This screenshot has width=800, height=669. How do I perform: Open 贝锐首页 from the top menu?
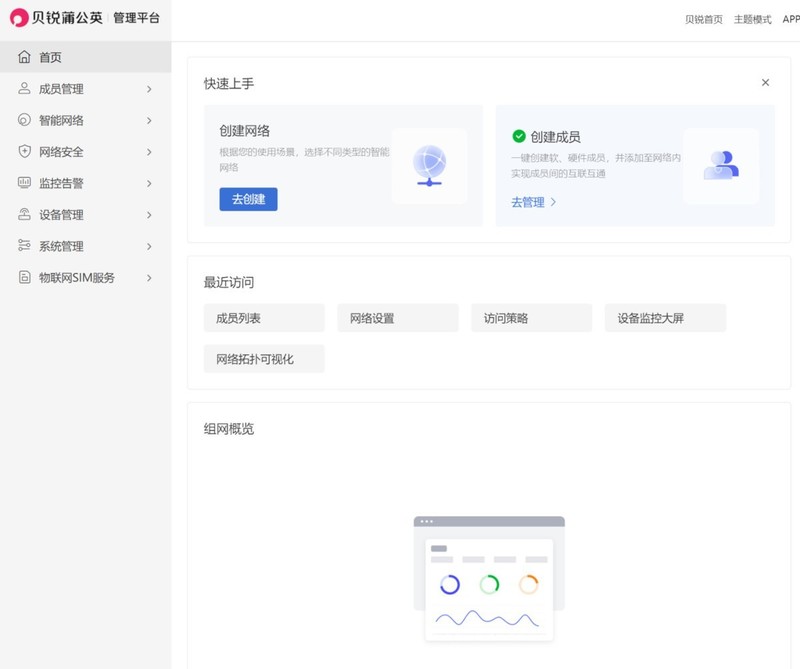(704, 18)
